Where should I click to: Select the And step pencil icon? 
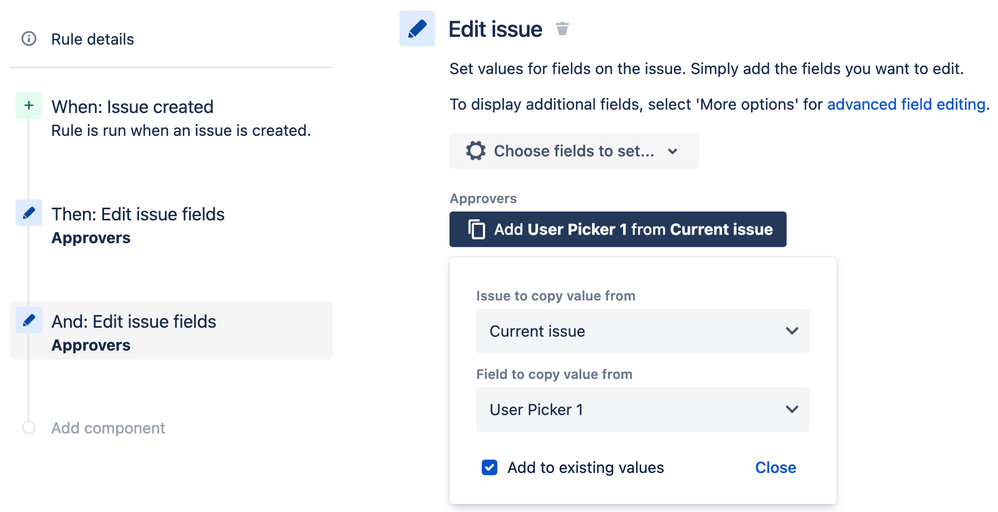(29, 320)
